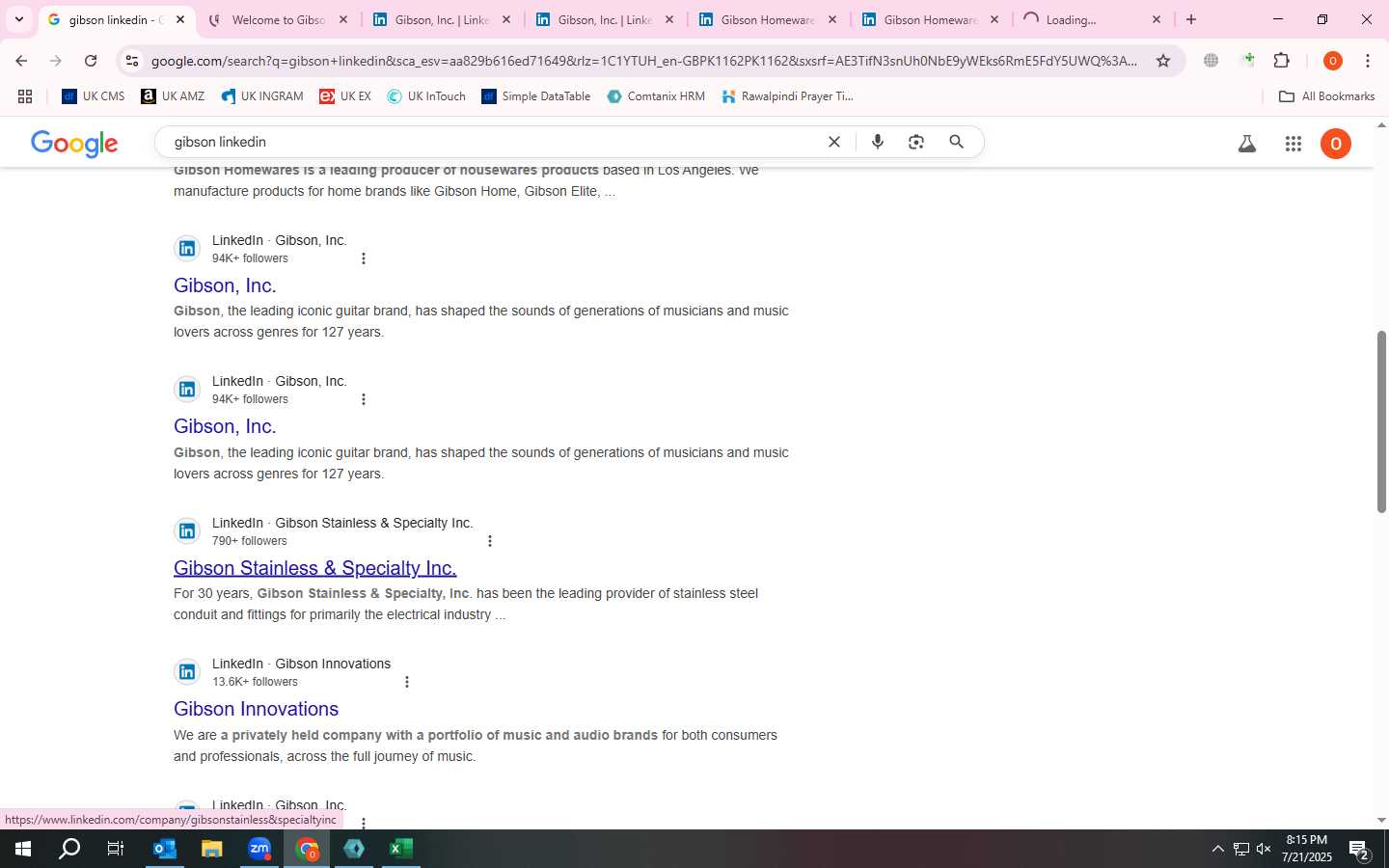Image resolution: width=1389 pixels, height=868 pixels.
Task: Open the Google account avatar
Action: point(1336,144)
